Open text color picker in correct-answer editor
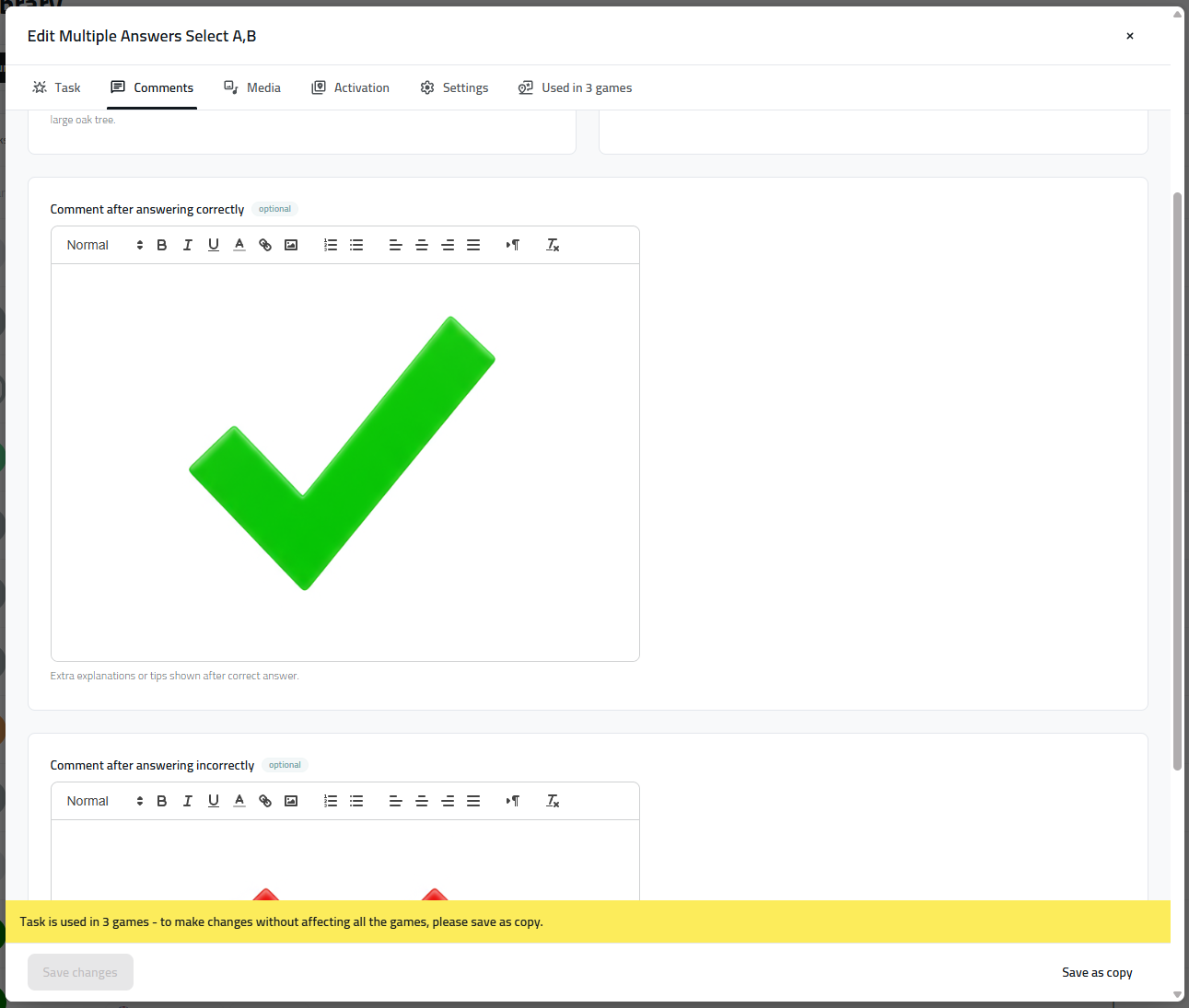The image size is (1189, 1008). point(239,245)
